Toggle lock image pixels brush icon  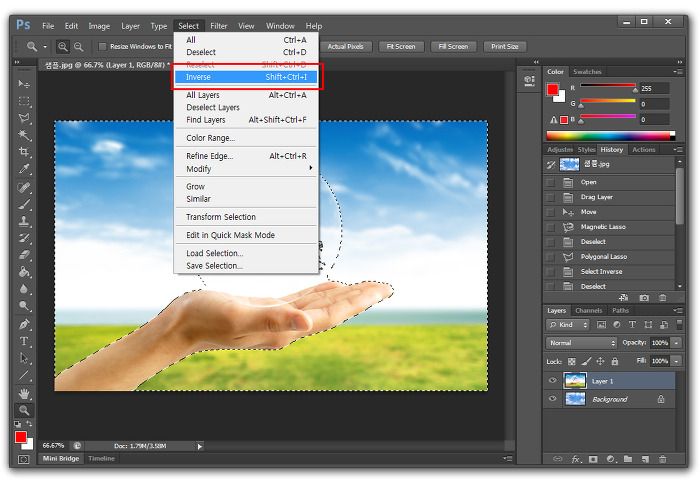click(586, 361)
